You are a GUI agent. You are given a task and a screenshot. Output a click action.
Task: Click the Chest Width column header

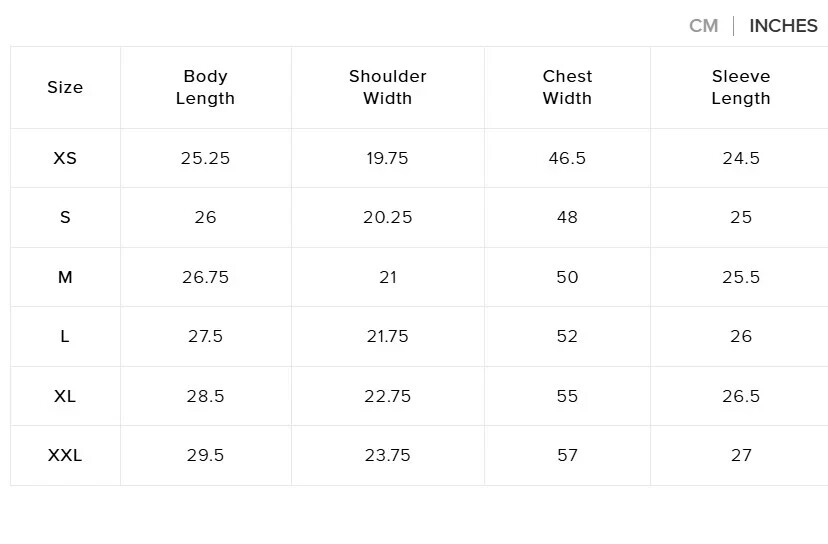coord(567,87)
